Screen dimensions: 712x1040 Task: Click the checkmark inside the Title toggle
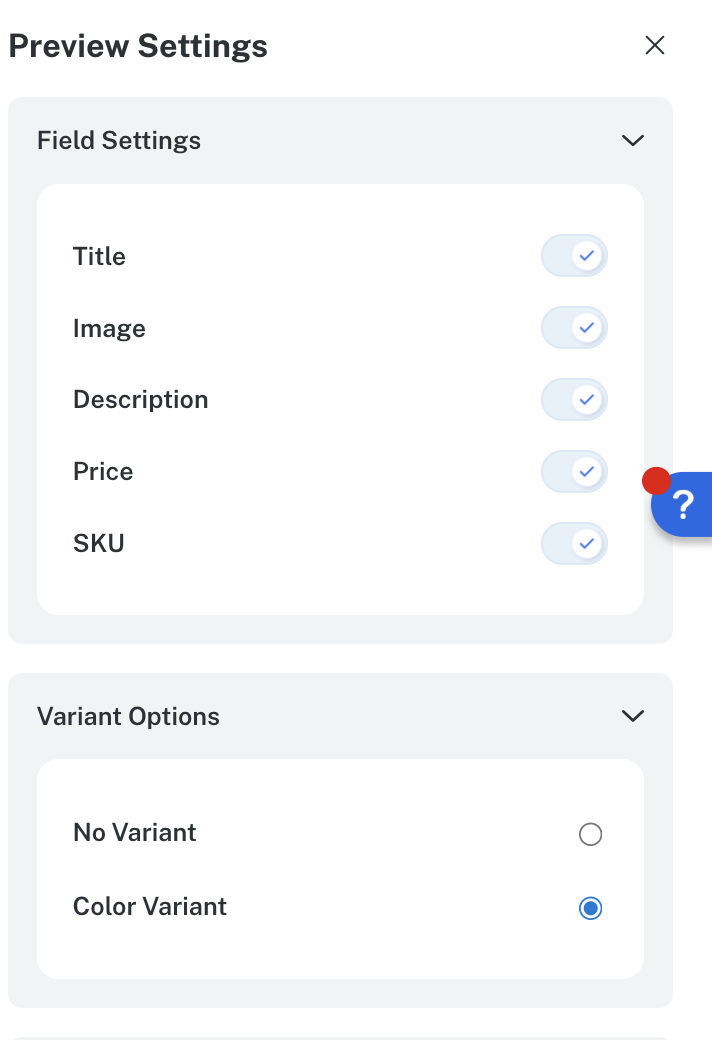coord(585,256)
